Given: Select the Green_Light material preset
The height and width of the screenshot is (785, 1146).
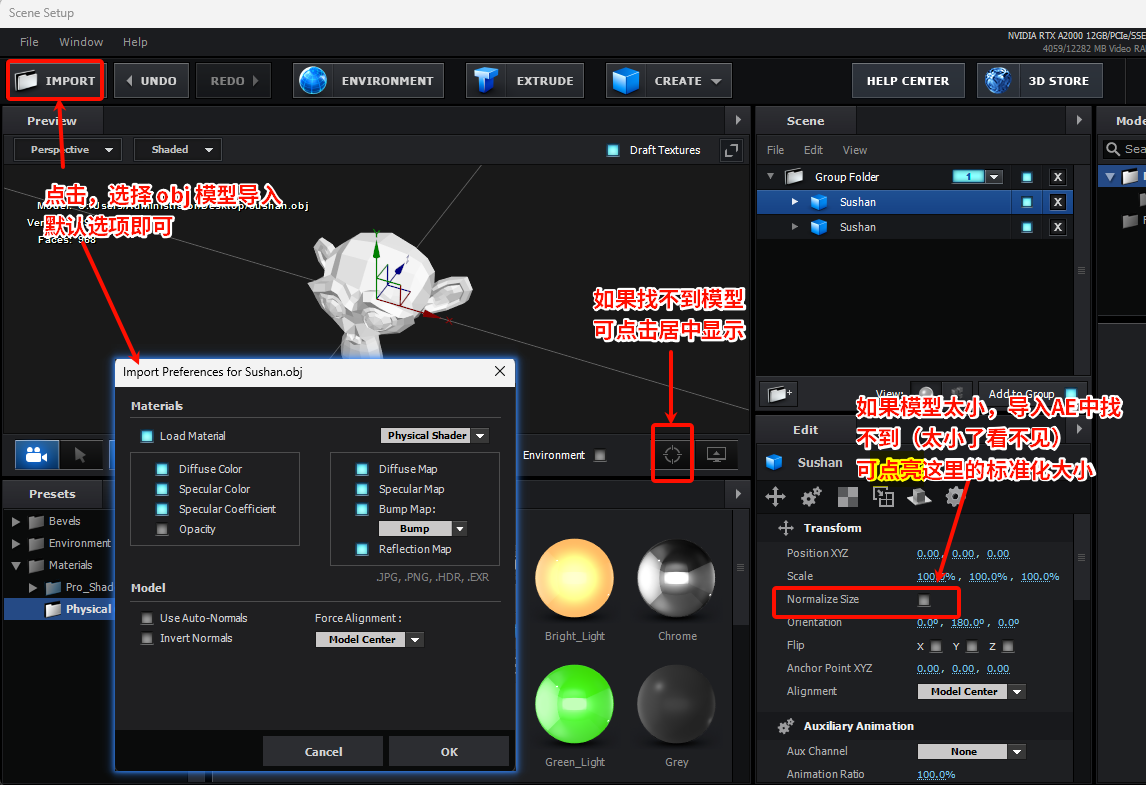Looking at the screenshot, I should point(574,705).
